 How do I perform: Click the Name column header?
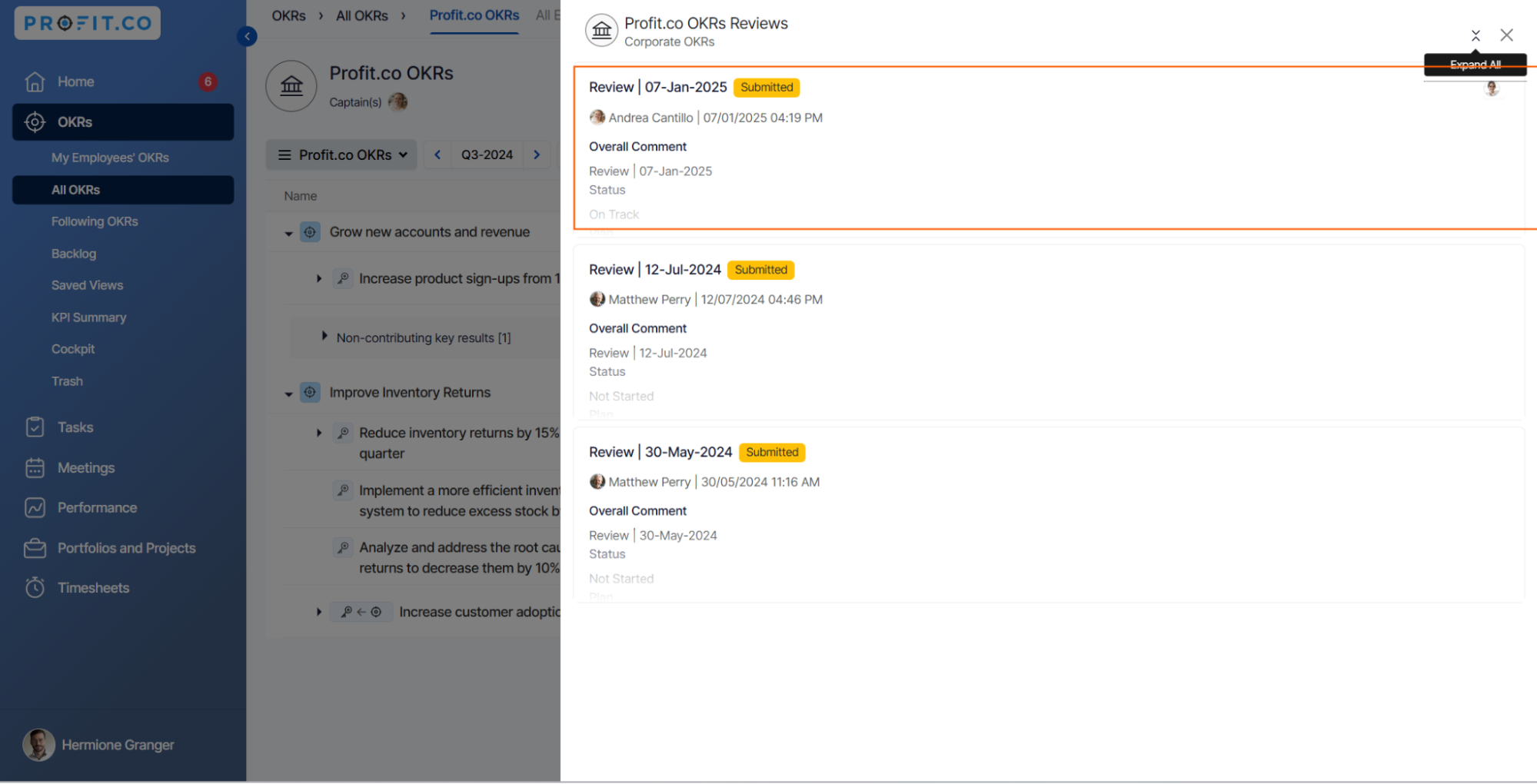click(x=300, y=196)
